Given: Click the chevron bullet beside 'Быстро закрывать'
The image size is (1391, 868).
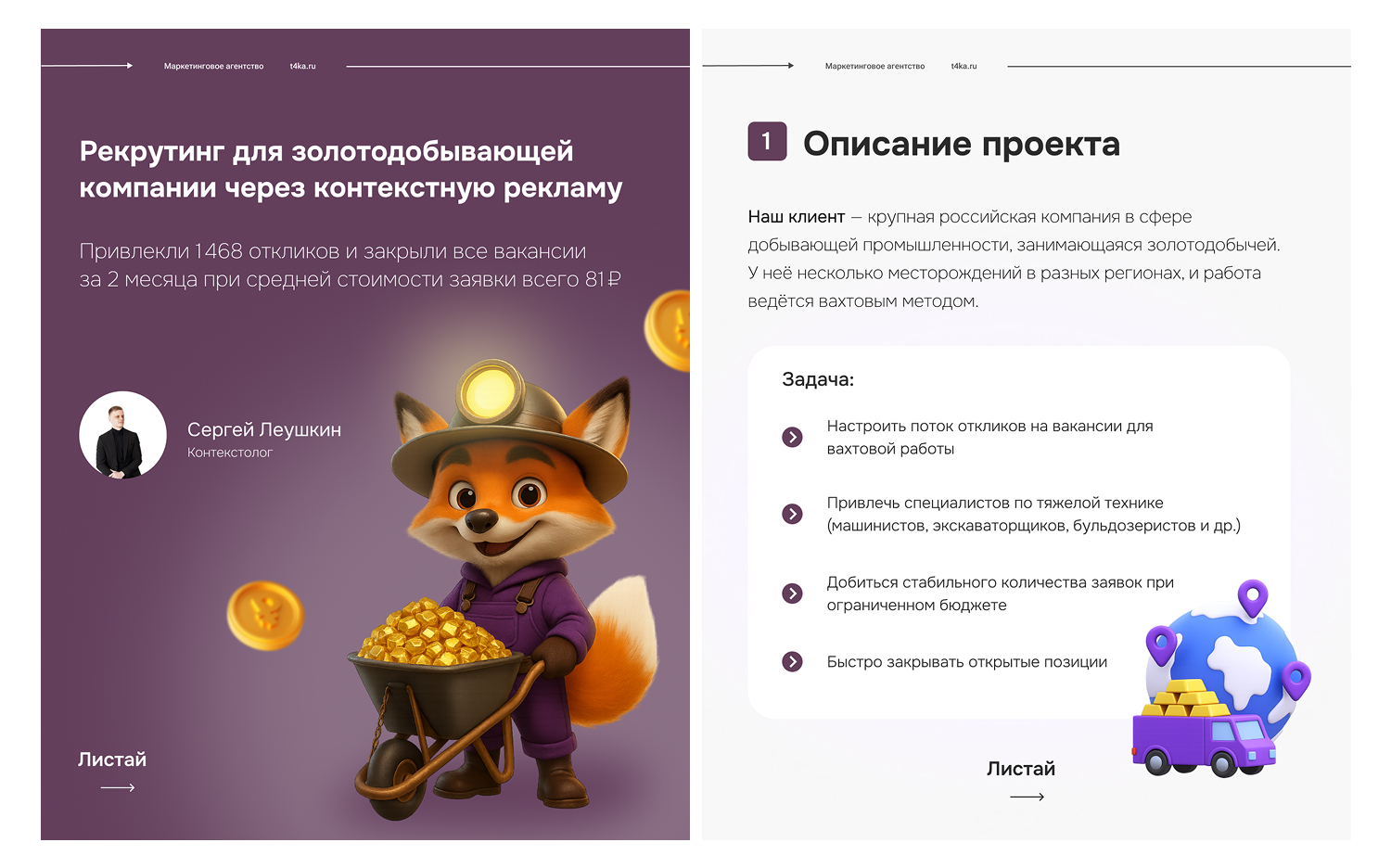Looking at the screenshot, I should 792,661.
